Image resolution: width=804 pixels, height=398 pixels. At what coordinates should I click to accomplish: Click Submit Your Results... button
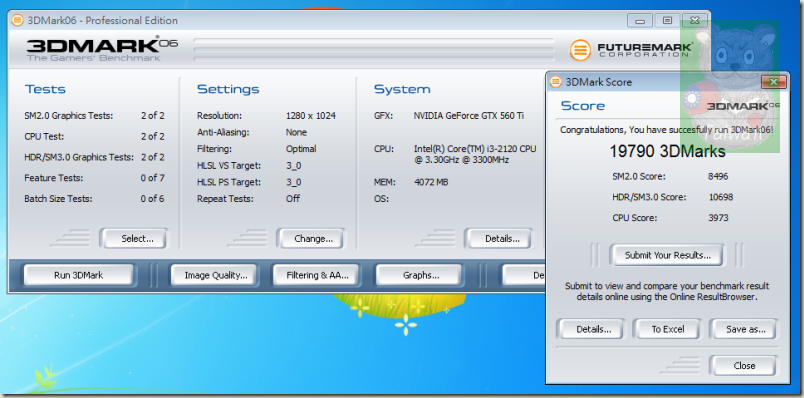[667, 255]
